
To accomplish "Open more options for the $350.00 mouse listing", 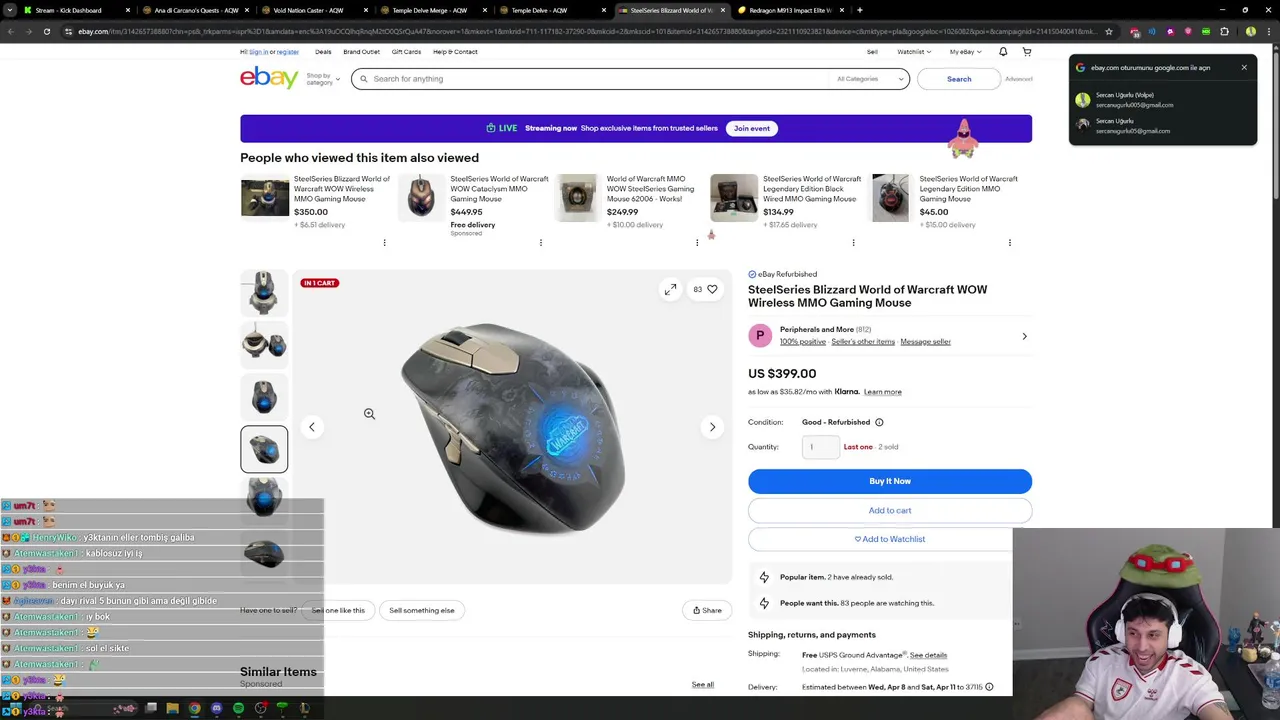I will point(384,243).
